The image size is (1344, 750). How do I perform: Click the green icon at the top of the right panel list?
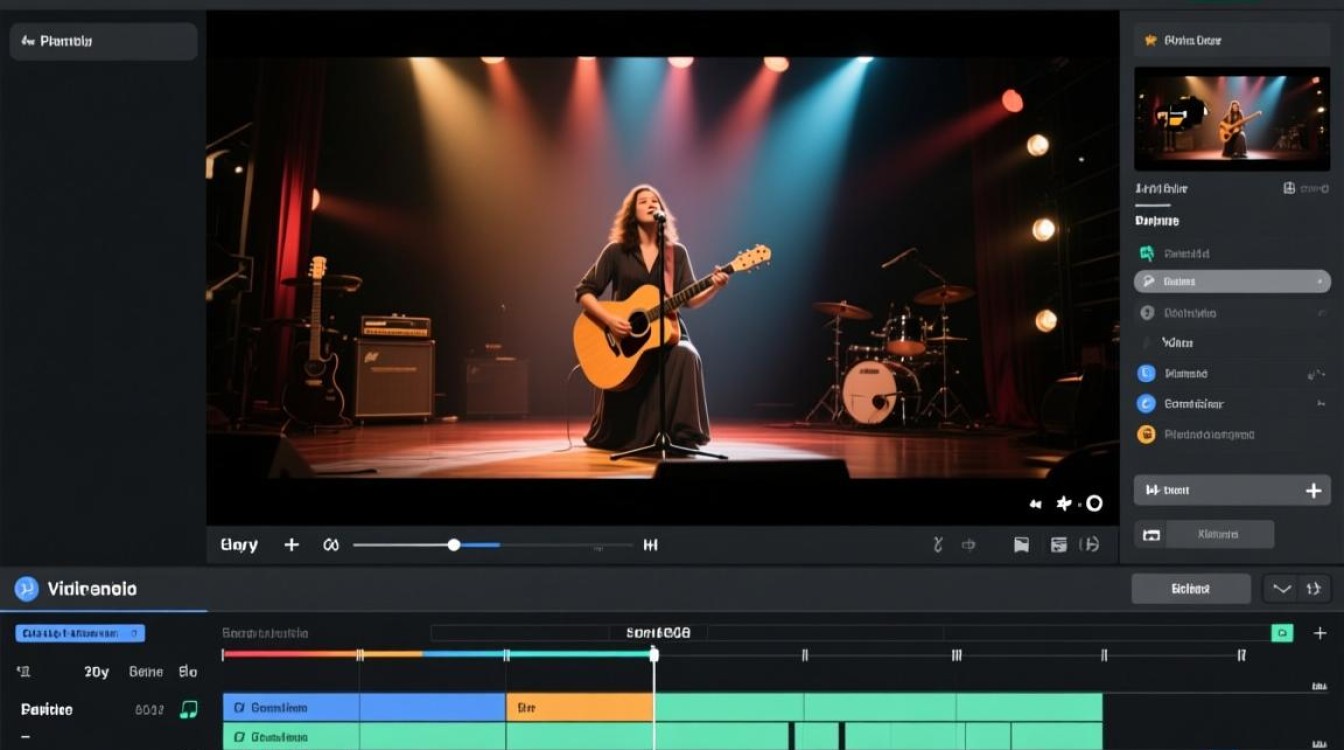pyautogui.click(x=1147, y=253)
